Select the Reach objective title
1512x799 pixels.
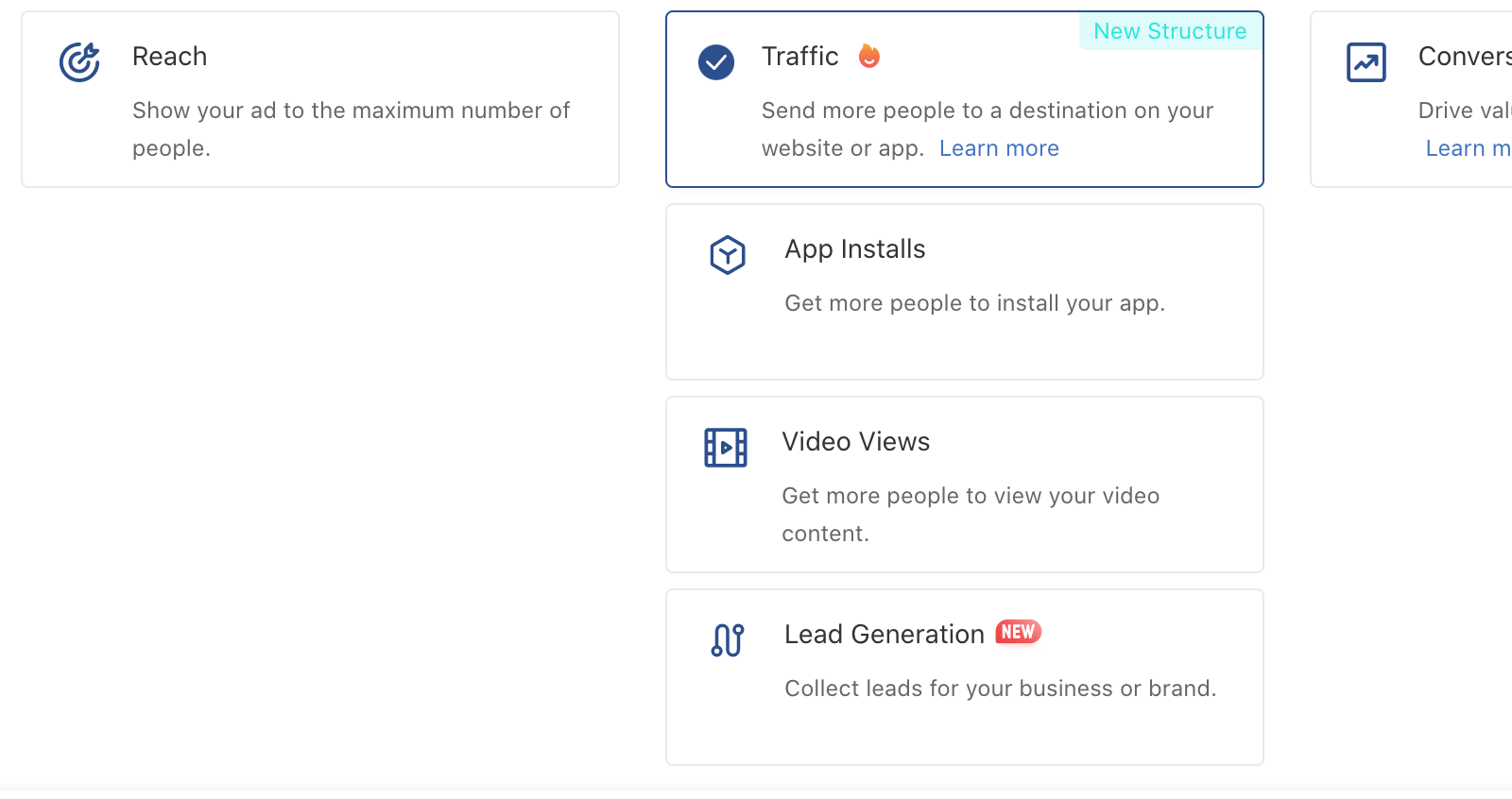tap(169, 57)
